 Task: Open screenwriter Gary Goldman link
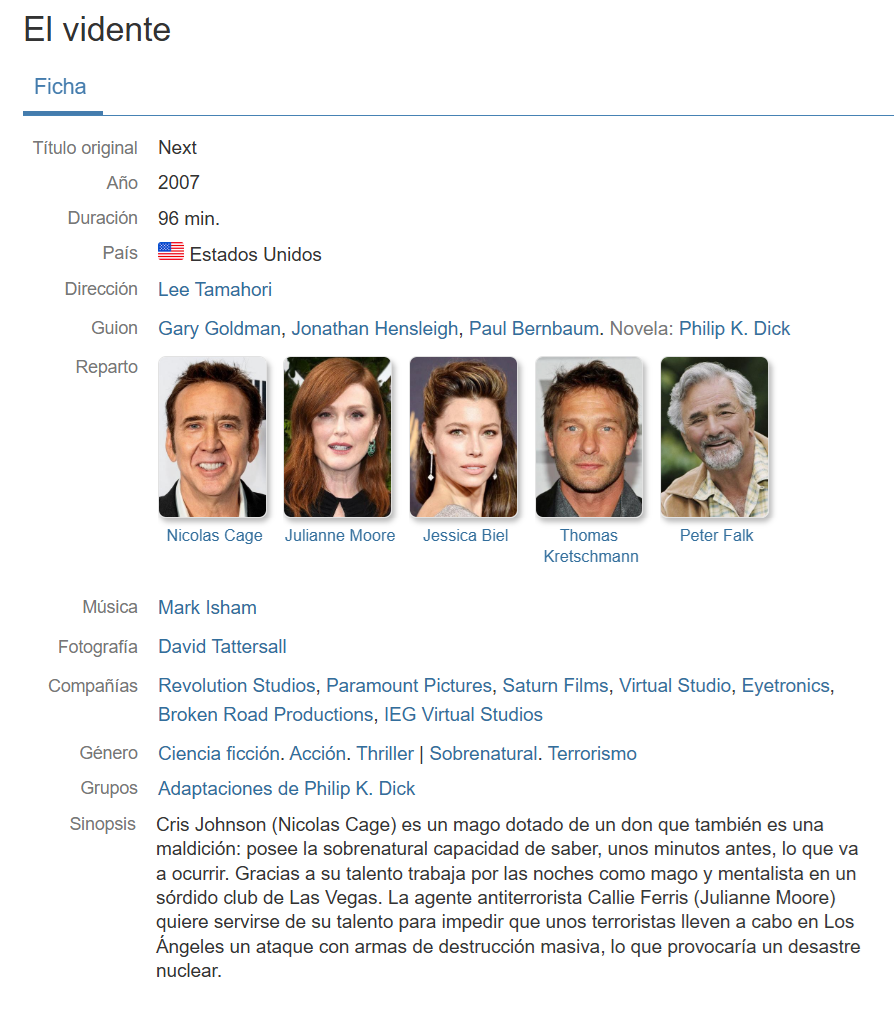[219, 329]
